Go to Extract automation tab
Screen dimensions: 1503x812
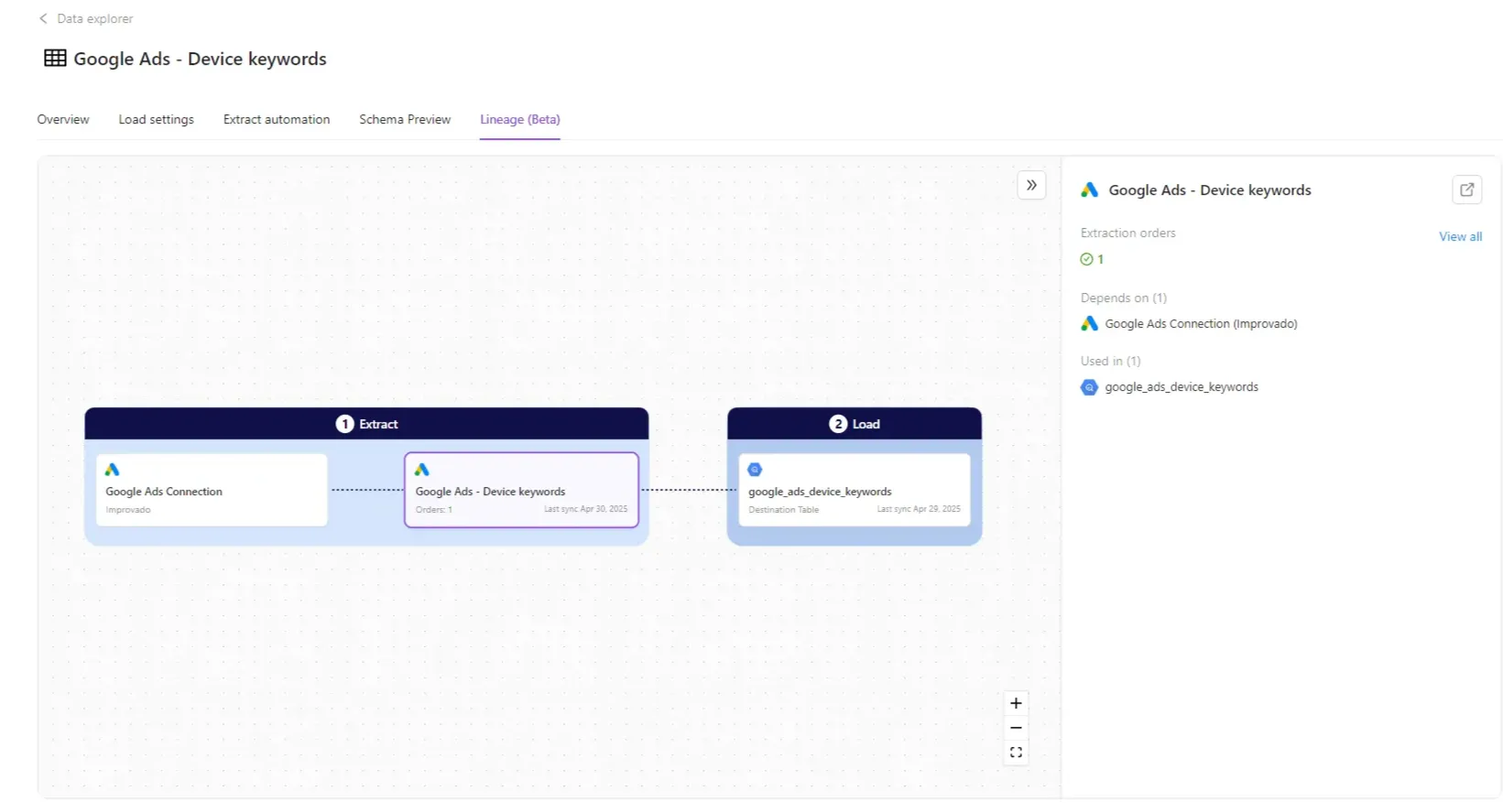coord(277,120)
